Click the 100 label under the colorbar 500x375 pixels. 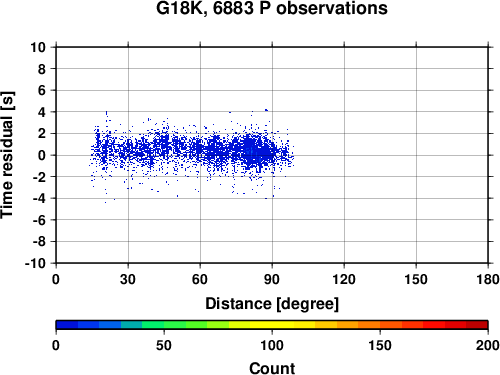pyautogui.click(x=272, y=345)
